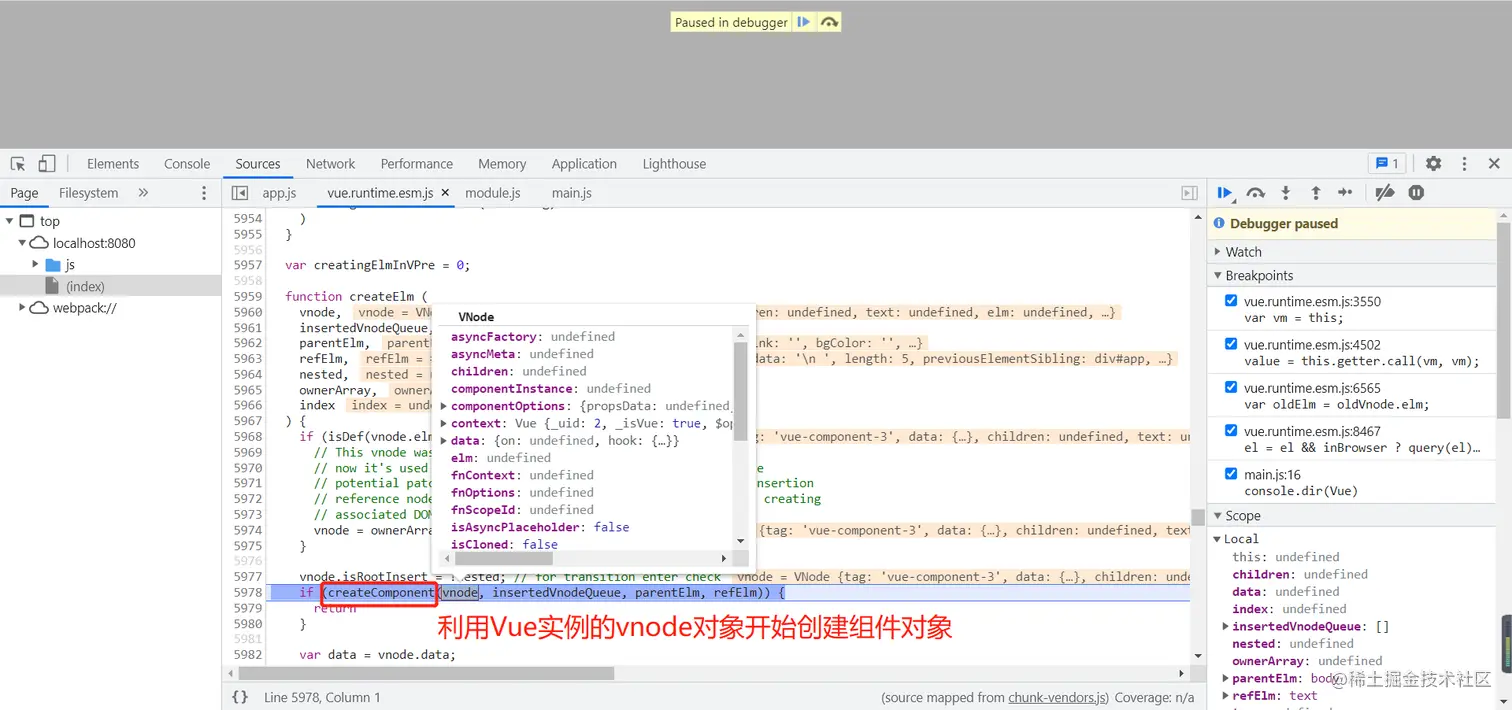
Task: Resume script execution in paused overlay
Action: tap(804, 22)
